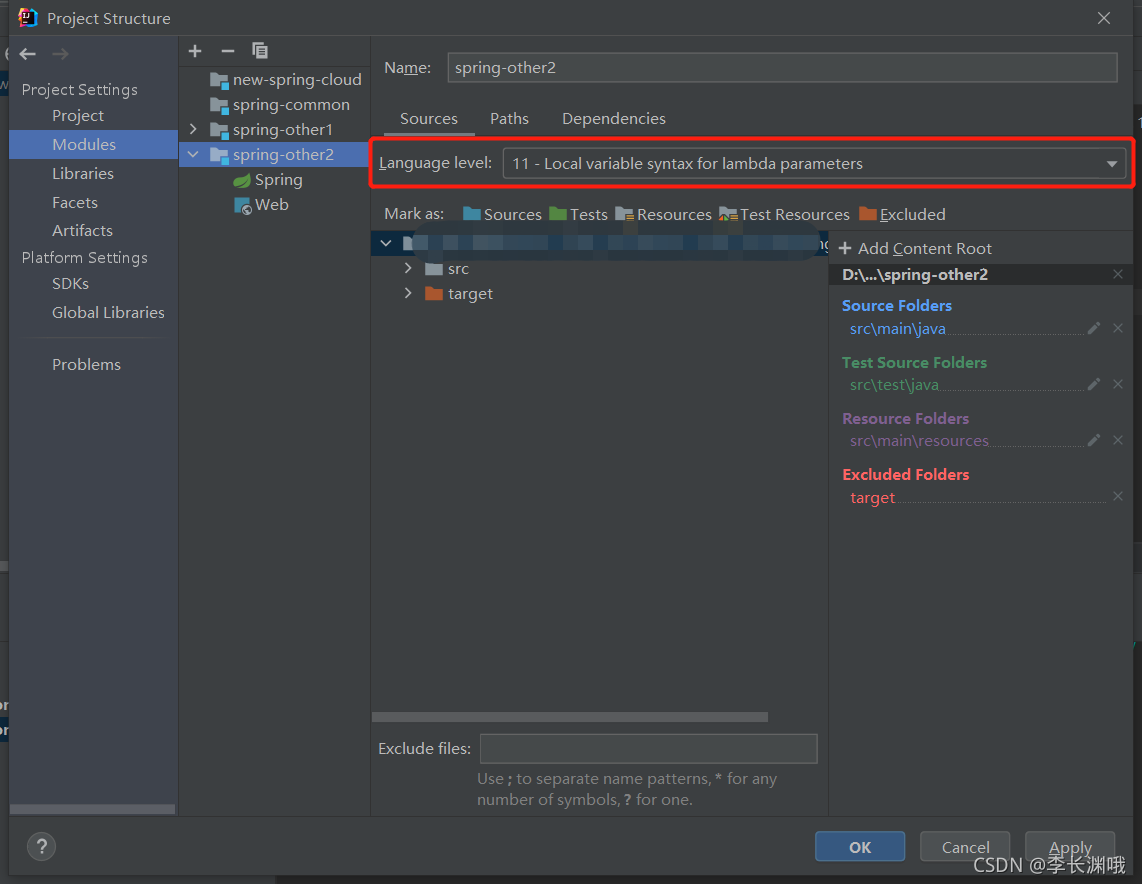Edit src\main\java properties pencil
1142x884 pixels.
click(x=1093, y=328)
